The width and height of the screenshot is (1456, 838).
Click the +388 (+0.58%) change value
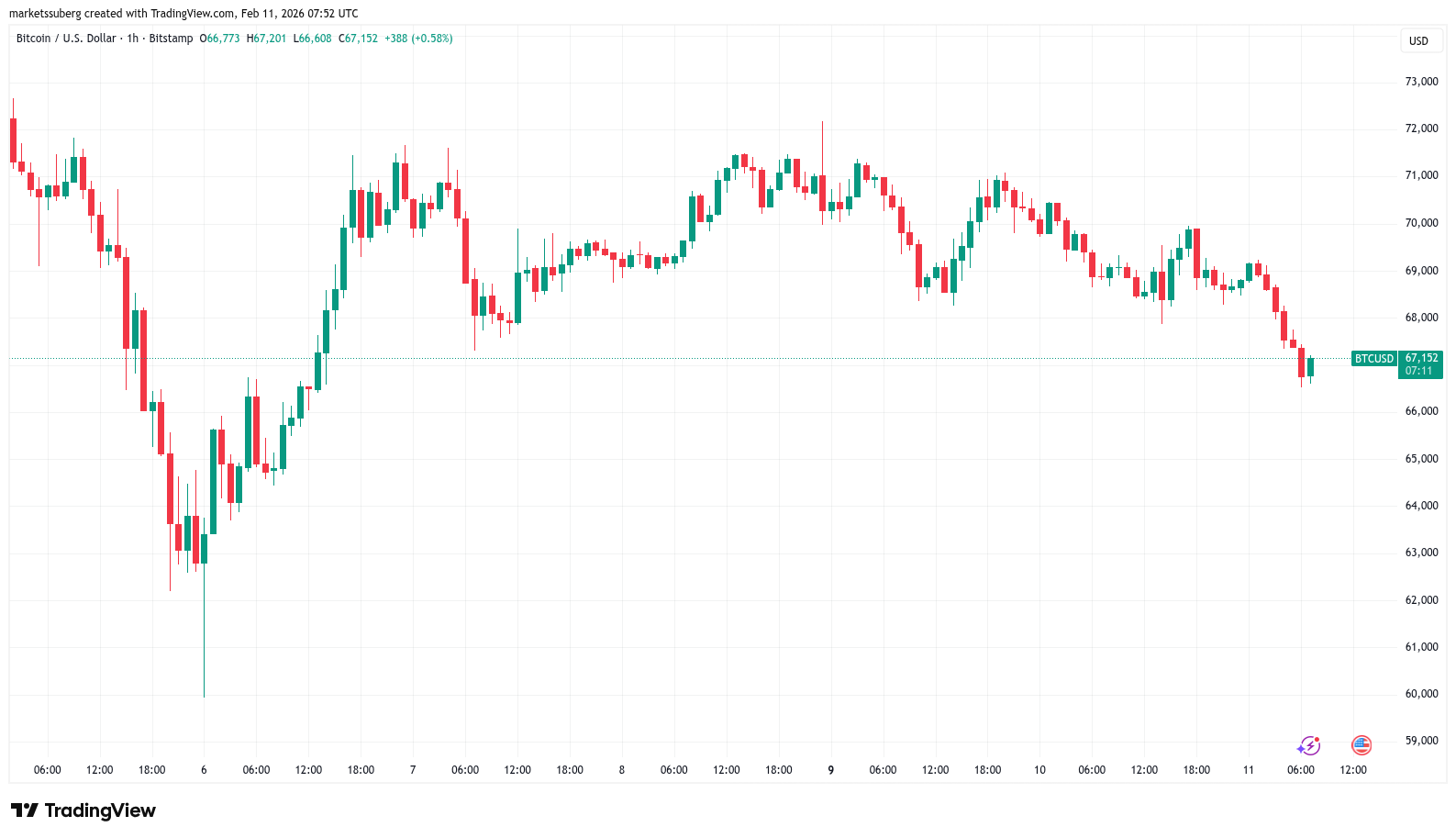tap(418, 39)
